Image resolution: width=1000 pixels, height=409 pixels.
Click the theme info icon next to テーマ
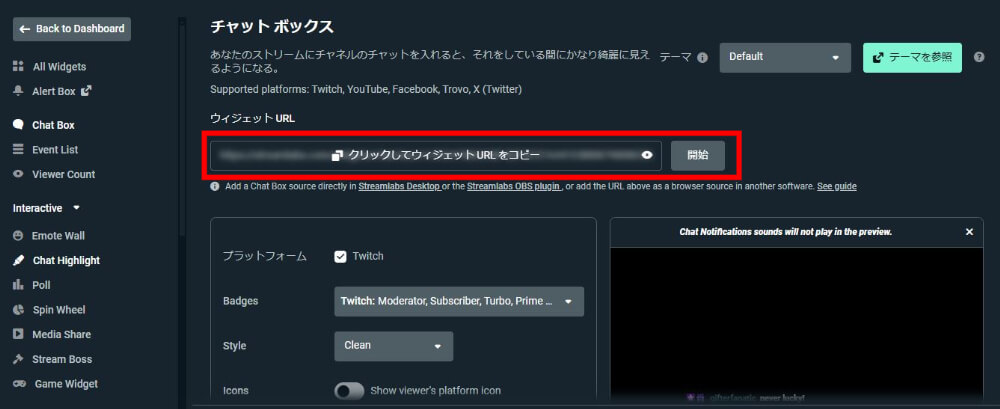(703, 57)
